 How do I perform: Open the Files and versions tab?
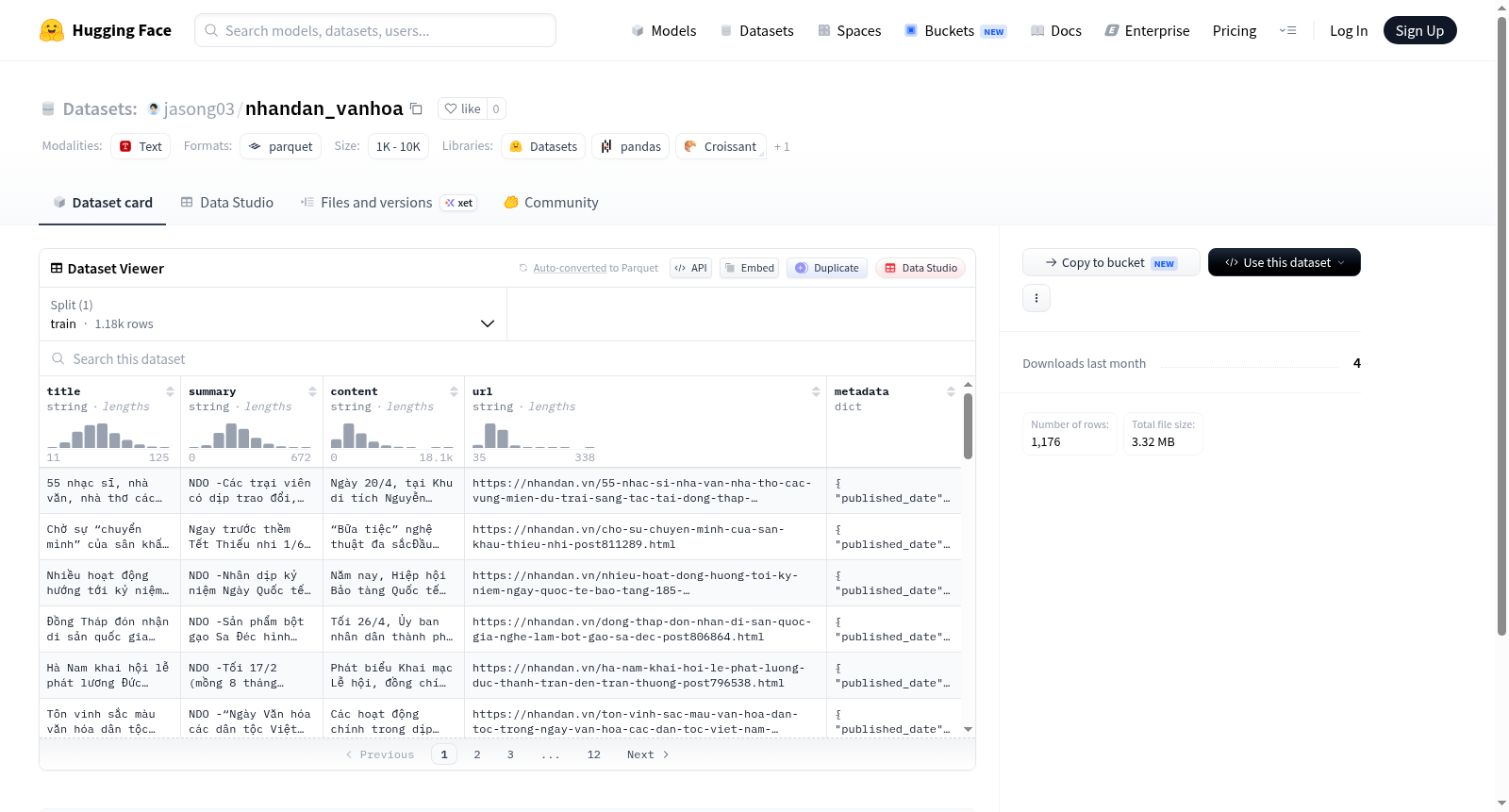tap(389, 203)
